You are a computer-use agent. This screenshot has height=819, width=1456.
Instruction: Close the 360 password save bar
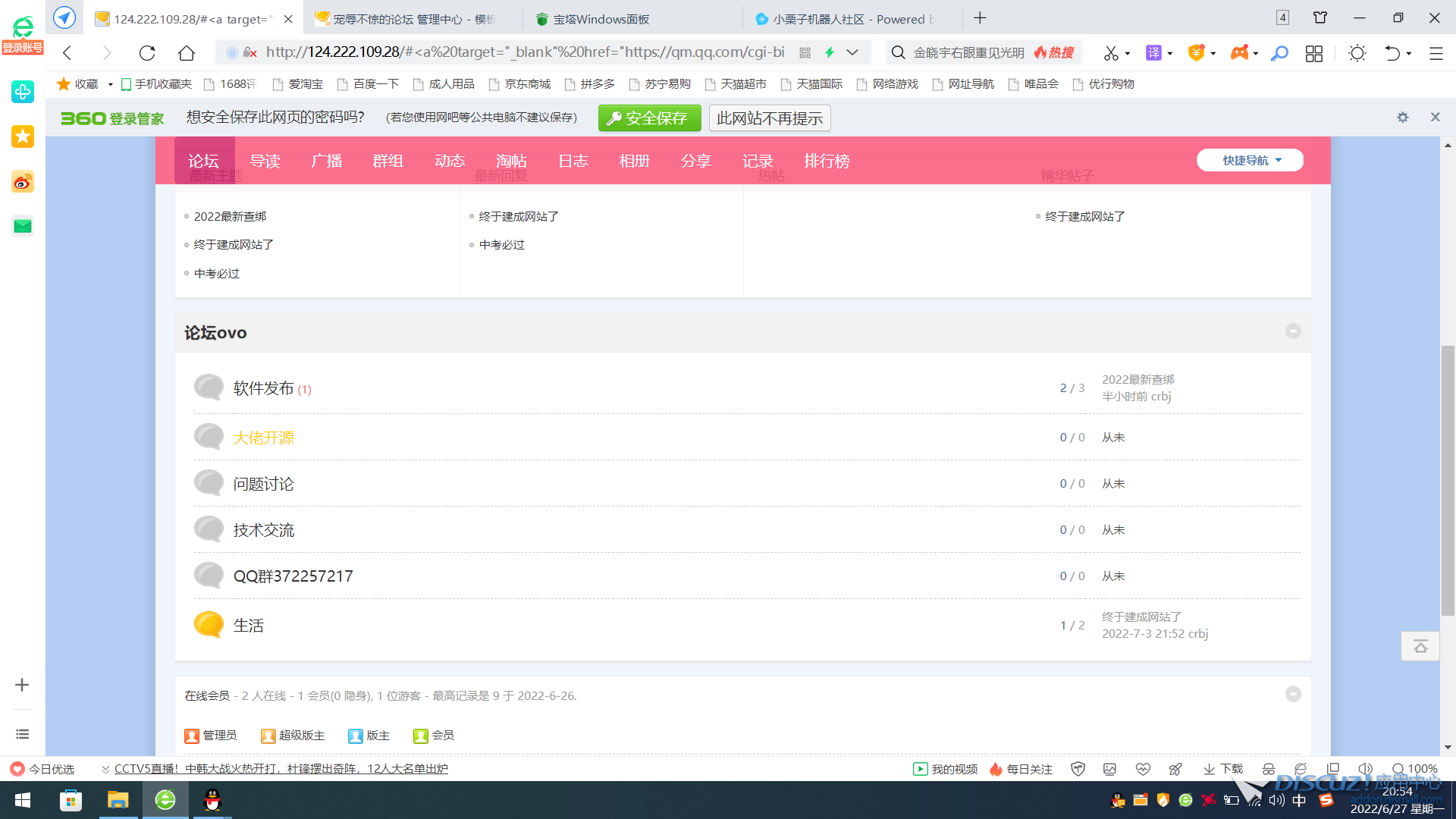1435,117
